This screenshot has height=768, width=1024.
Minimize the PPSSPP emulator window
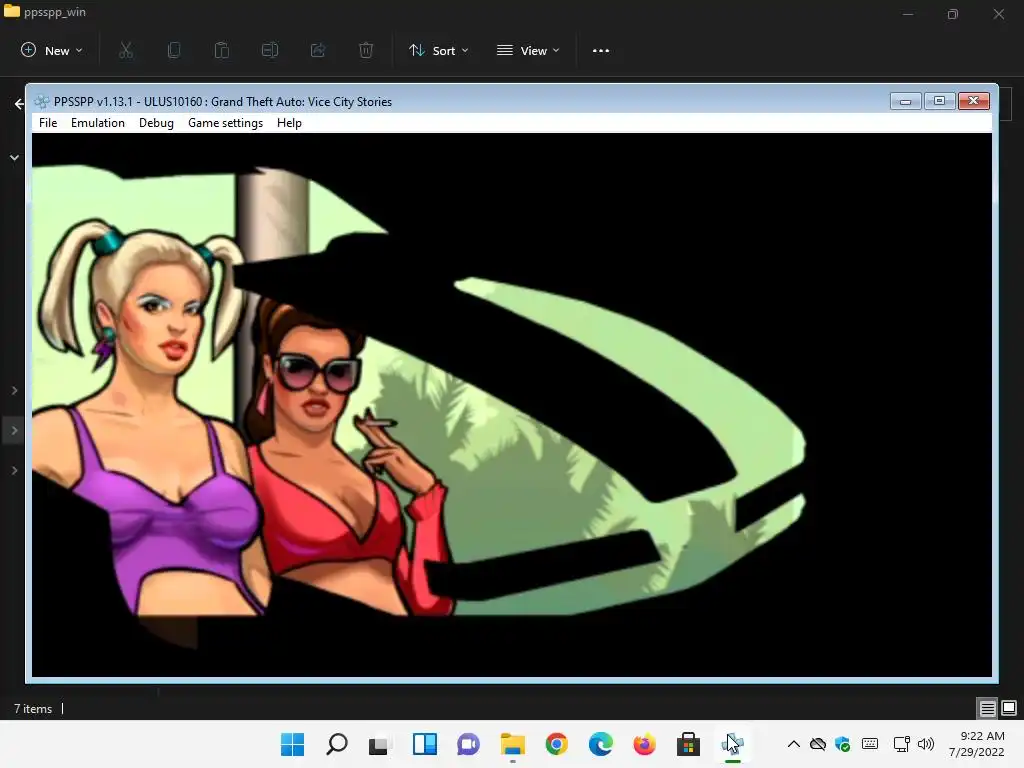(x=905, y=101)
